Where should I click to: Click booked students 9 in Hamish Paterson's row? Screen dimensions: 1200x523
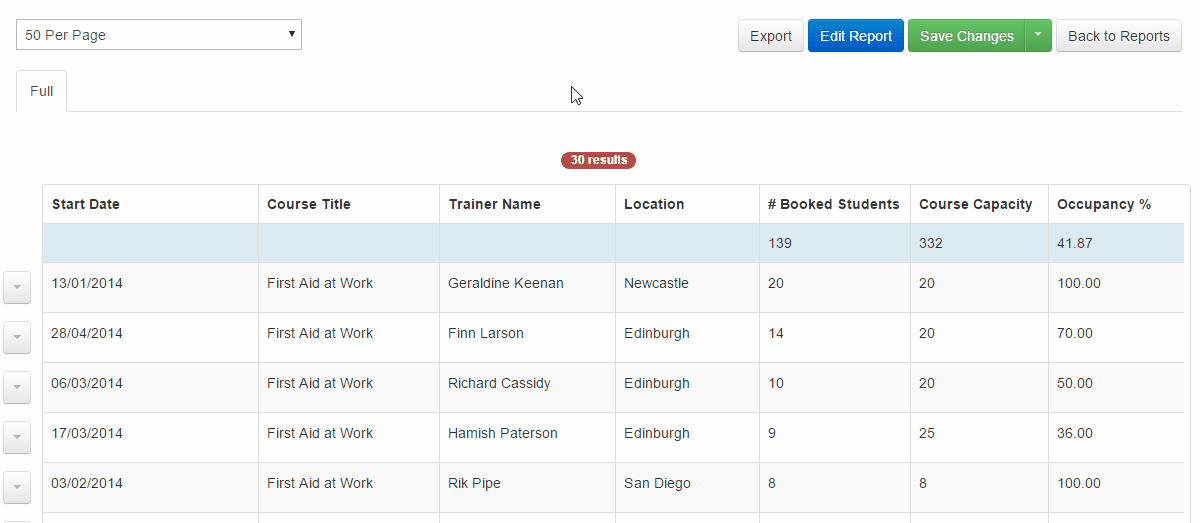click(772, 433)
